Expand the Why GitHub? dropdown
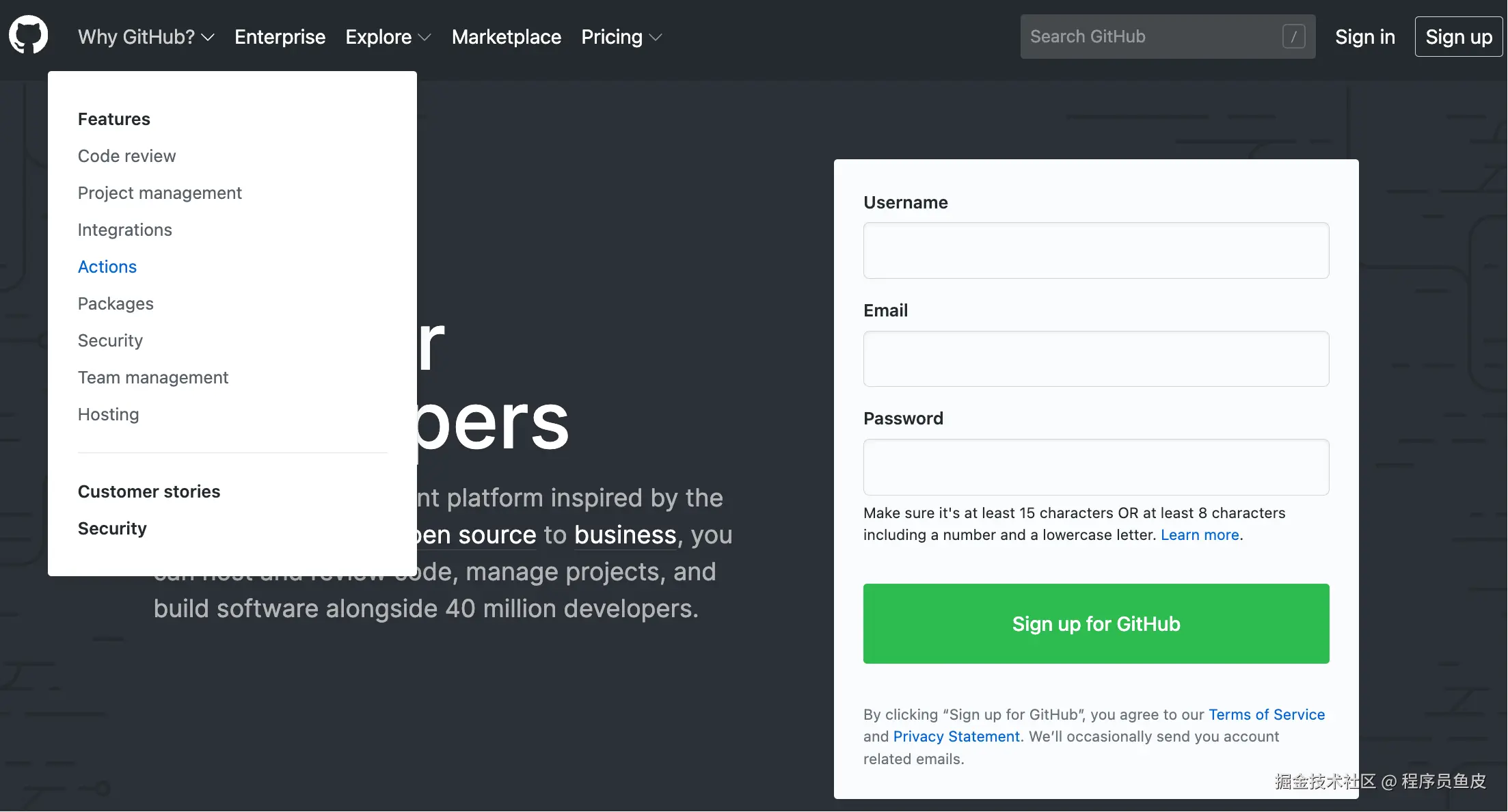 (x=146, y=37)
